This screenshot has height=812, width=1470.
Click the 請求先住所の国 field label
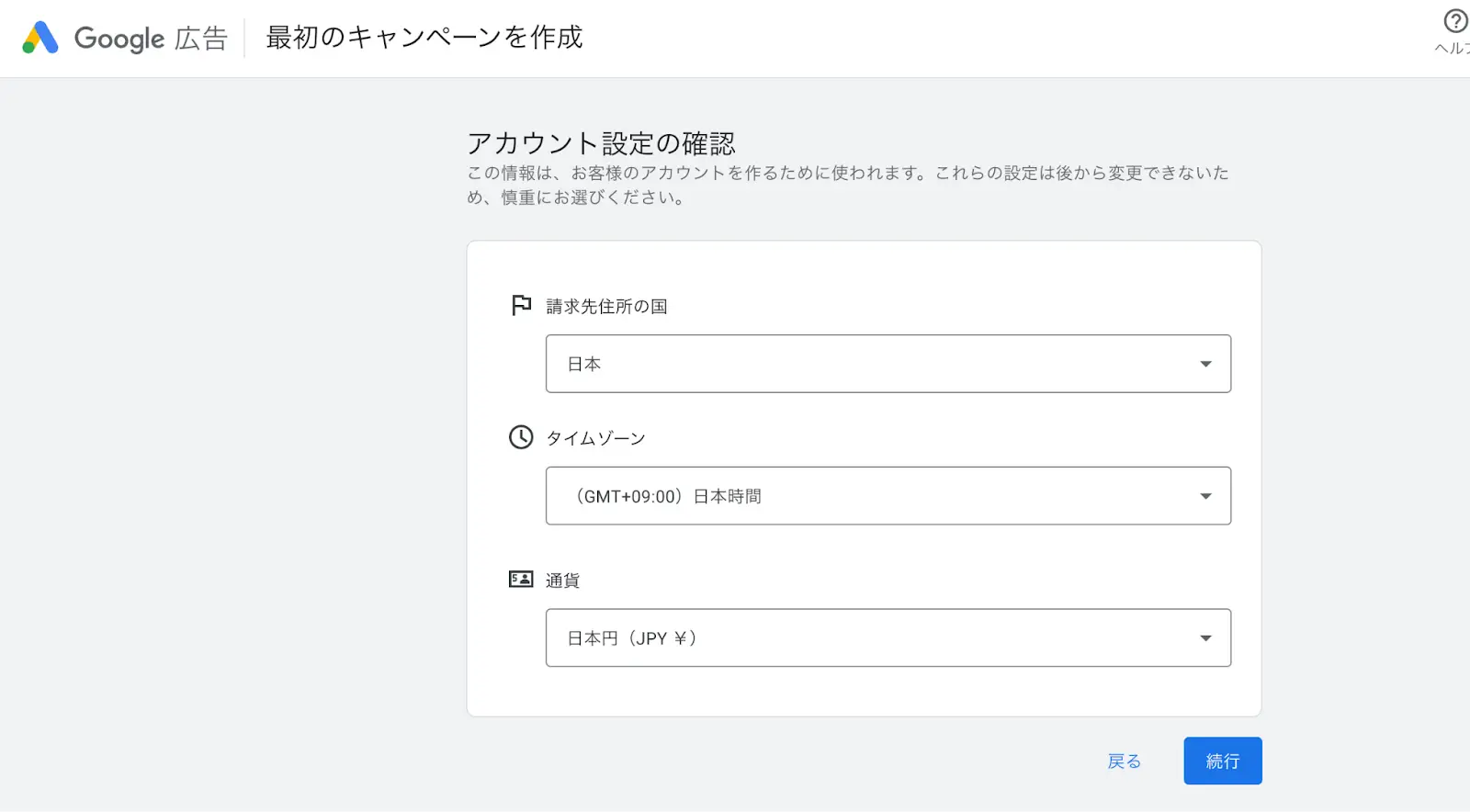coord(606,307)
